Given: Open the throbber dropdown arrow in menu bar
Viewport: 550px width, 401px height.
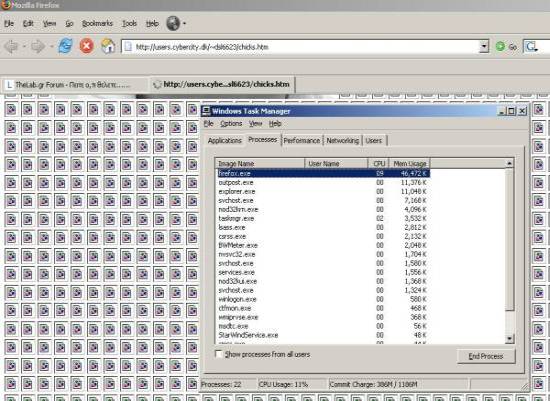Looking at the screenshot, I should (184, 24).
